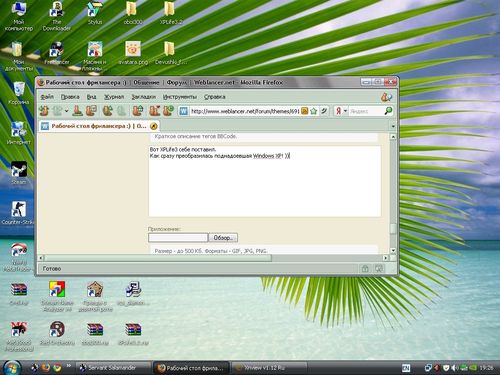Open the Steam desktop shortcut
Screen dimensions: 500x375
pyautogui.click(x=19, y=173)
